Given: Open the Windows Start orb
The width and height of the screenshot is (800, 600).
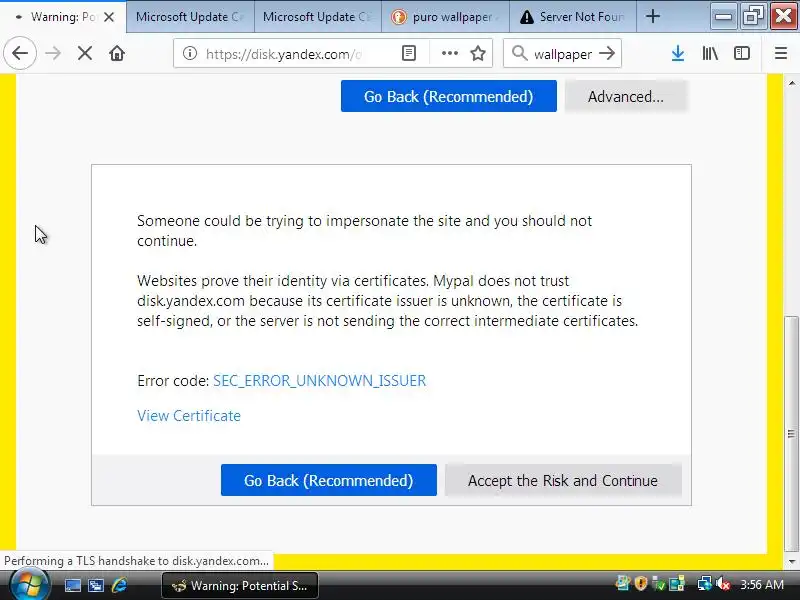Looking at the screenshot, I should pos(30,585).
